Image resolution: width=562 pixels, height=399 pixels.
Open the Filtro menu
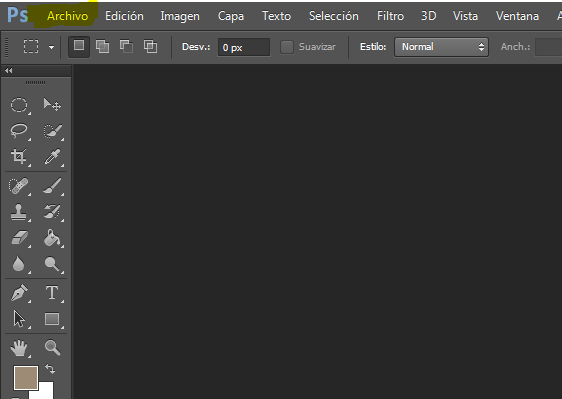tap(390, 16)
